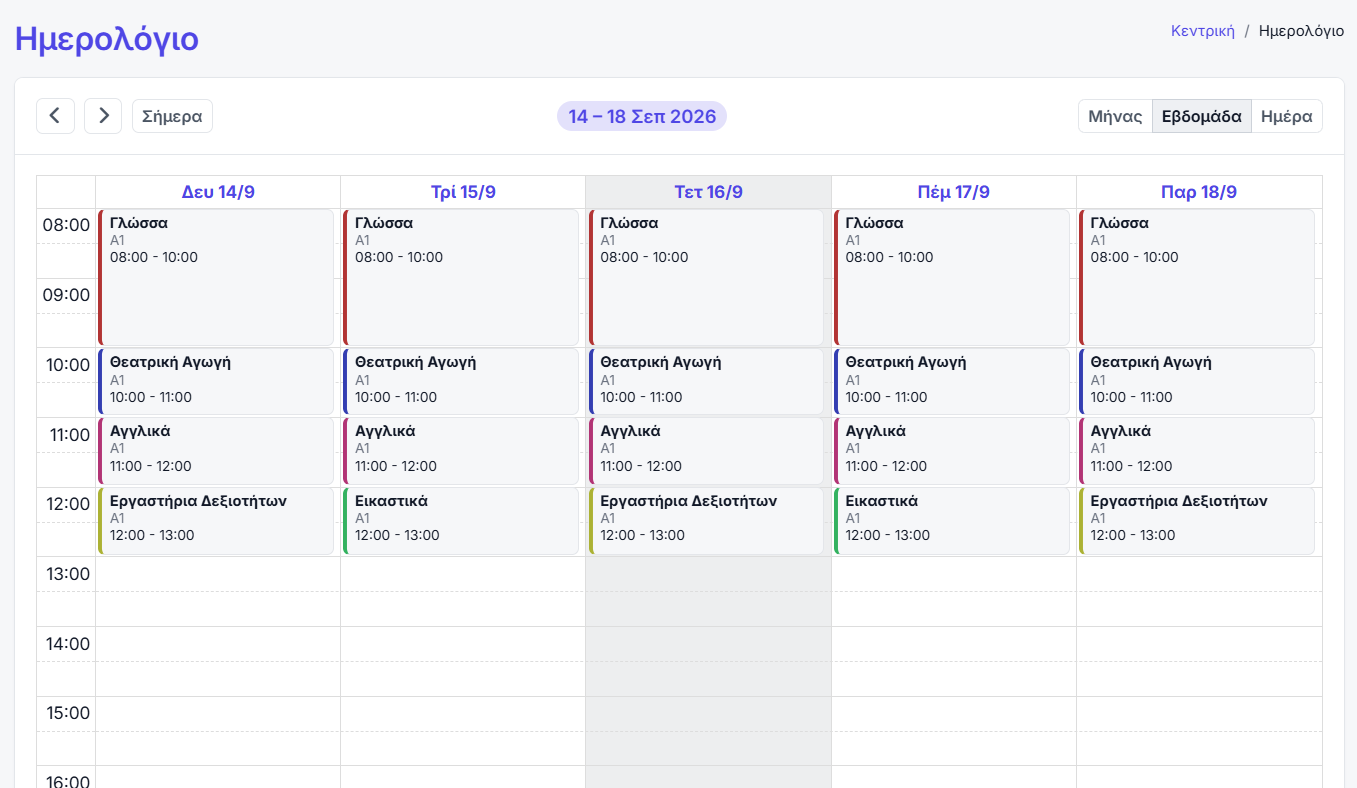
Task: Click the Ημερολόγιο page heading
Action: pyautogui.click(x=107, y=39)
